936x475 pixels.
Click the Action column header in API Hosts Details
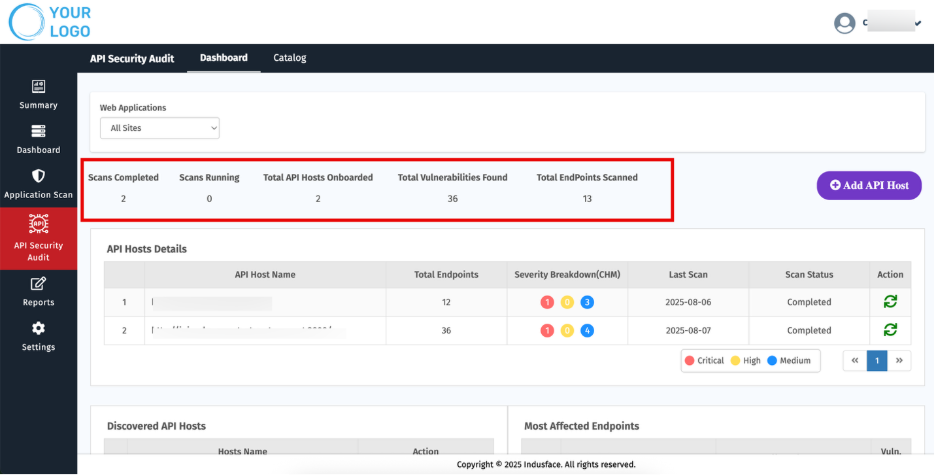pos(890,274)
